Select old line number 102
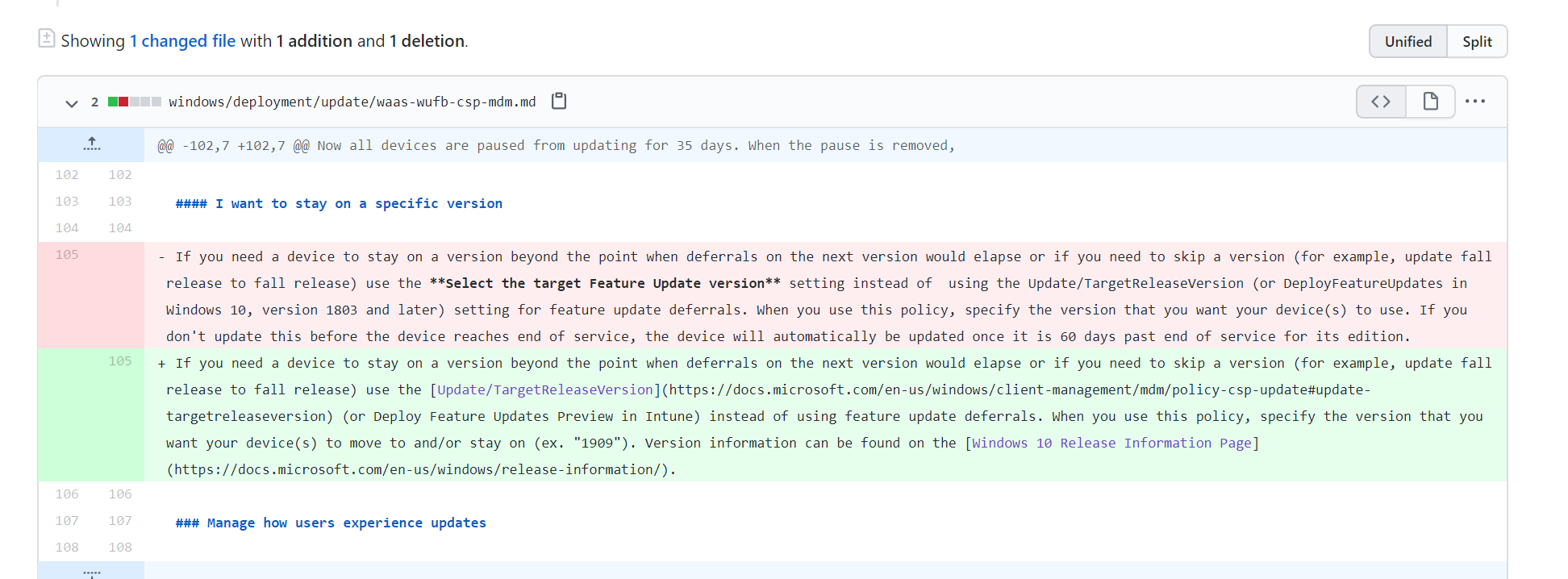The width and height of the screenshot is (1568, 579). (x=67, y=175)
